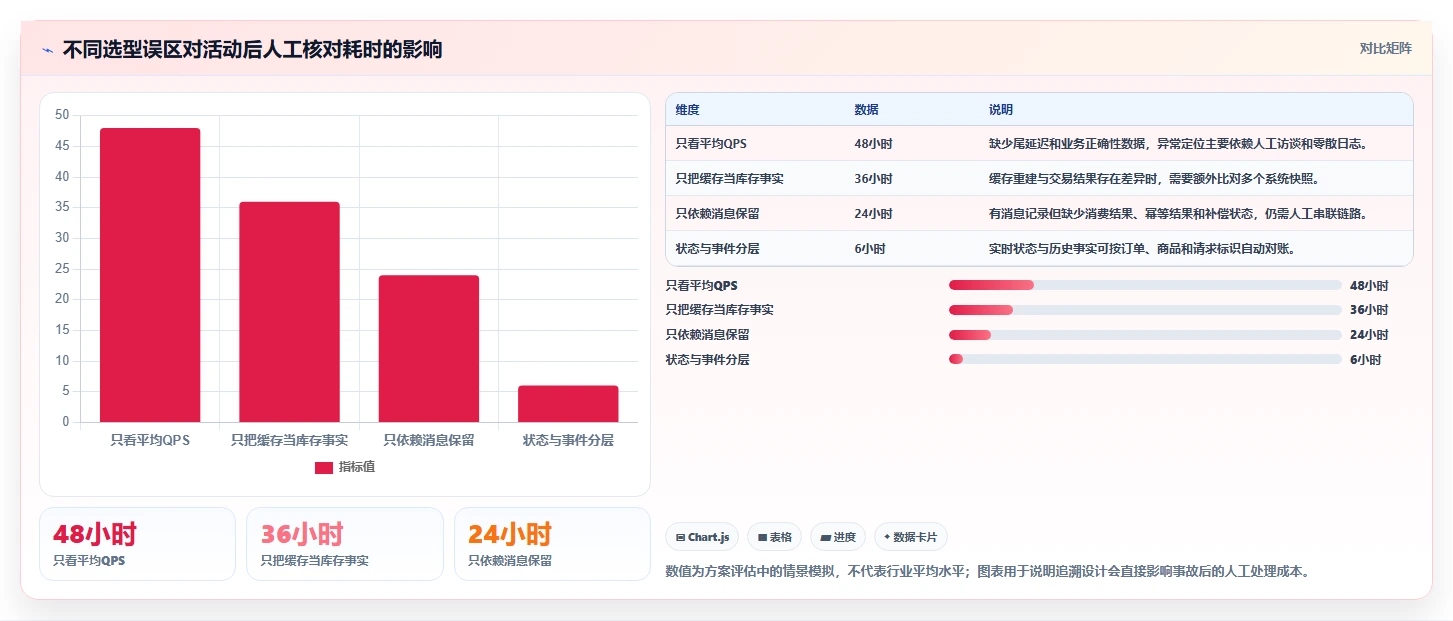The width and height of the screenshot is (1453, 621).
Task: Click progress value 48小时
Action: tap(1369, 286)
